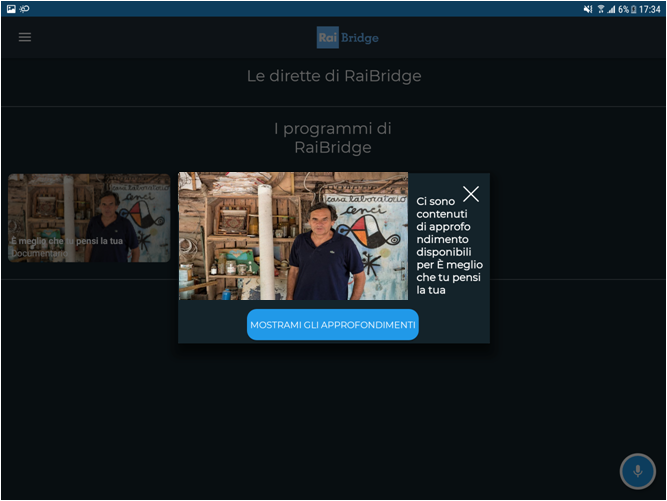Image resolution: width=667 pixels, height=501 pixels.
Task: Activate the microphone voice button
Action: tap(637, 471)
